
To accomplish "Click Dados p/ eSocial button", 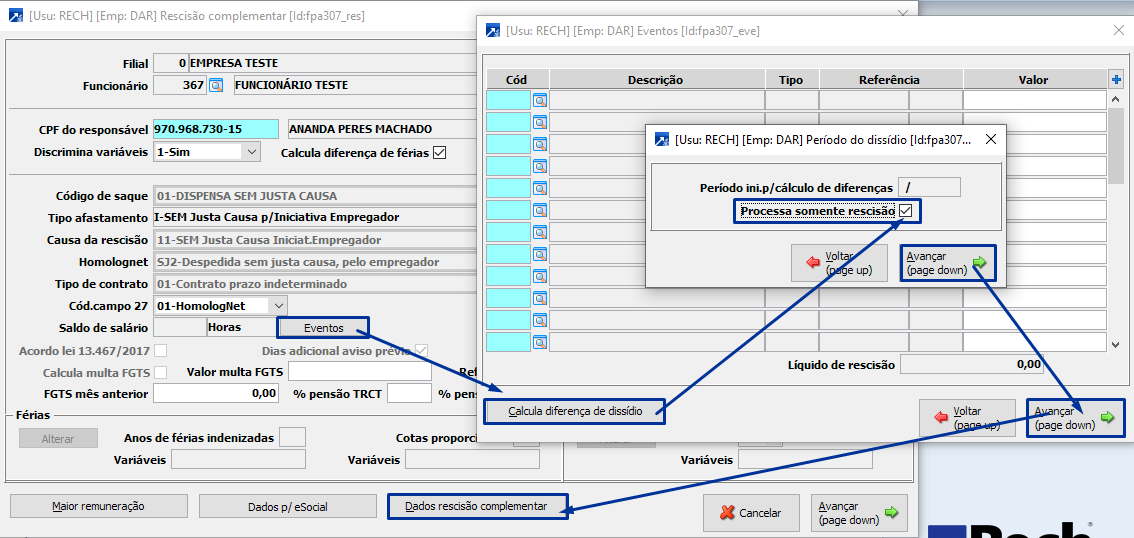I will pyautogui.click(x=288, y=506).
